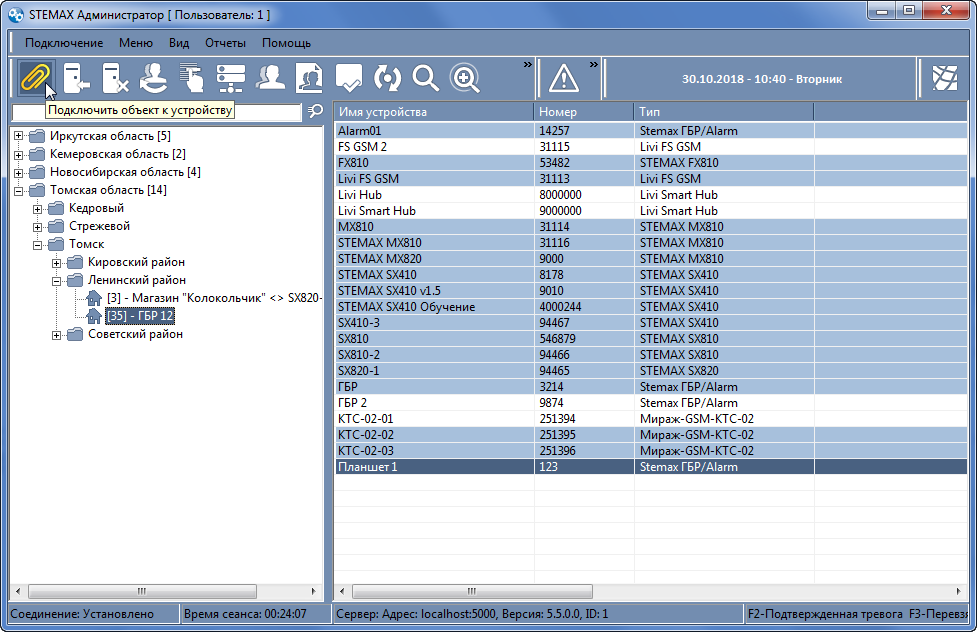977x632 pixels.
Task: Select the Livi Hub device row
Action: 651,194
